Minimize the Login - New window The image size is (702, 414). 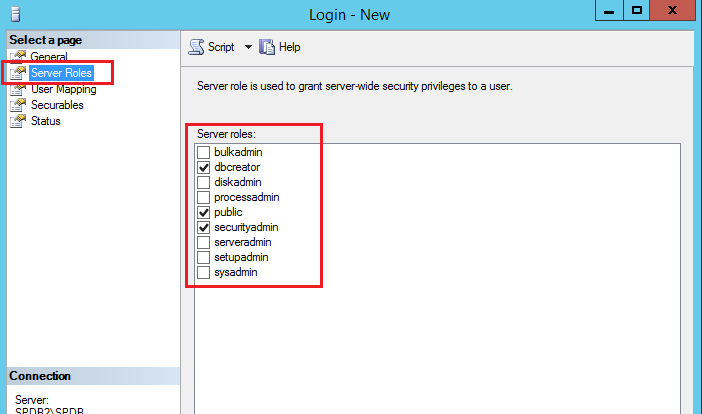[609, 10]
